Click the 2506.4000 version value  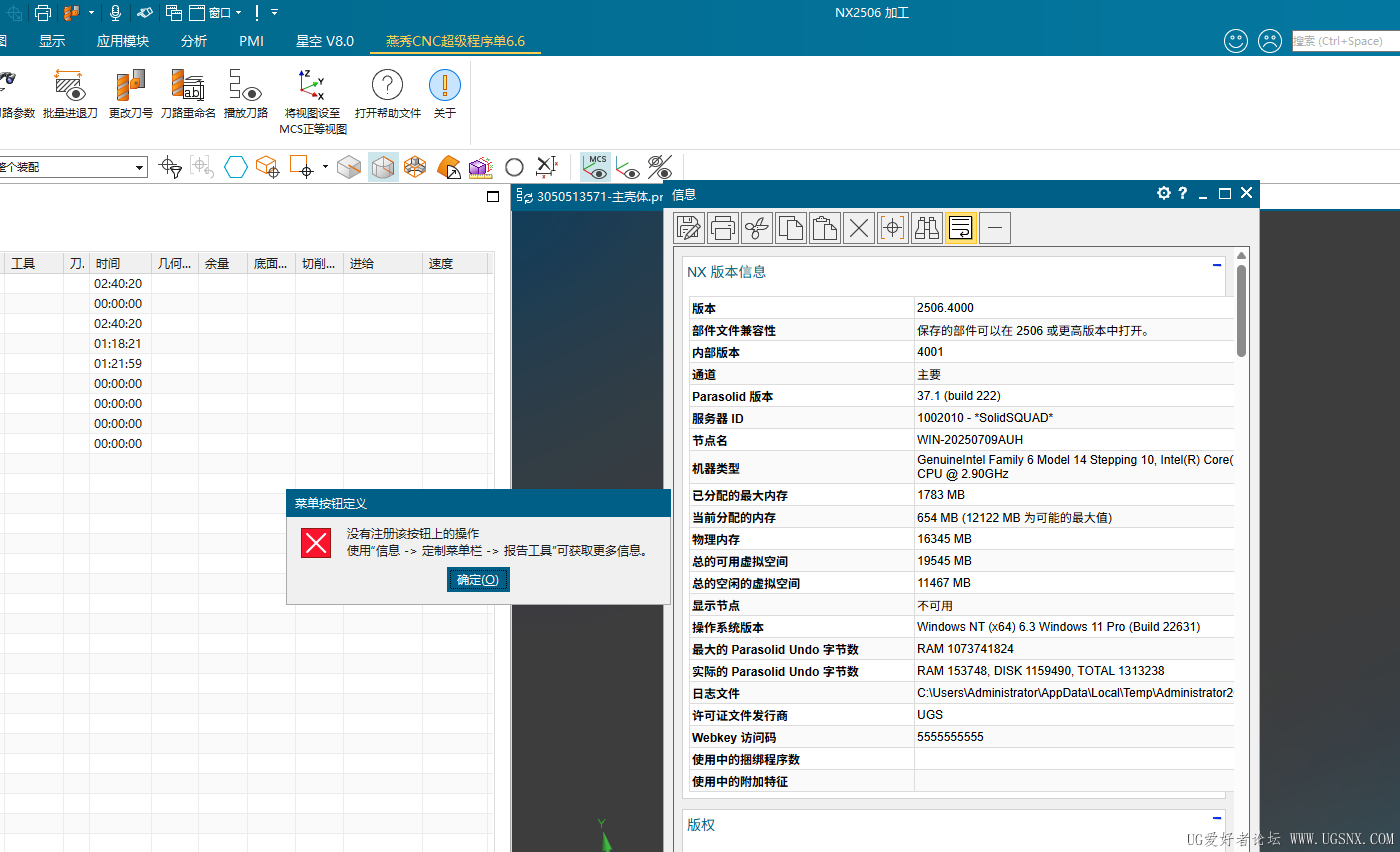pos(945,308)
